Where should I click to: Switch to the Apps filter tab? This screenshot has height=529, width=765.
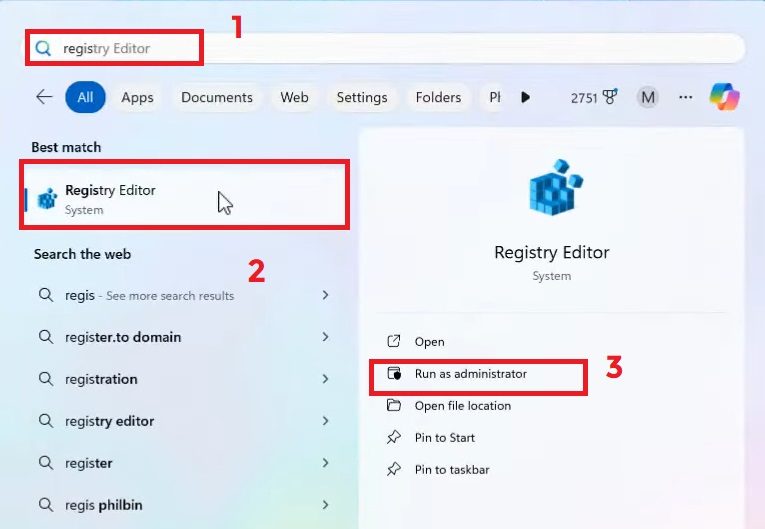(x=138, y=97)
